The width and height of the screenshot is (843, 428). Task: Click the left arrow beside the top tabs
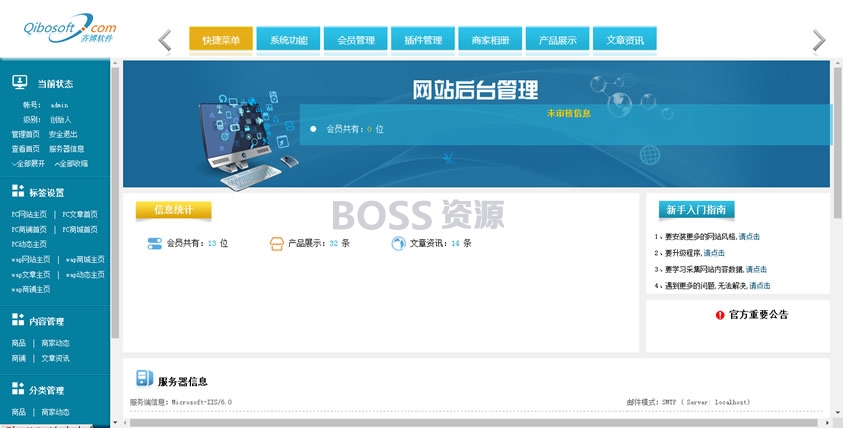tap(165, 40)
